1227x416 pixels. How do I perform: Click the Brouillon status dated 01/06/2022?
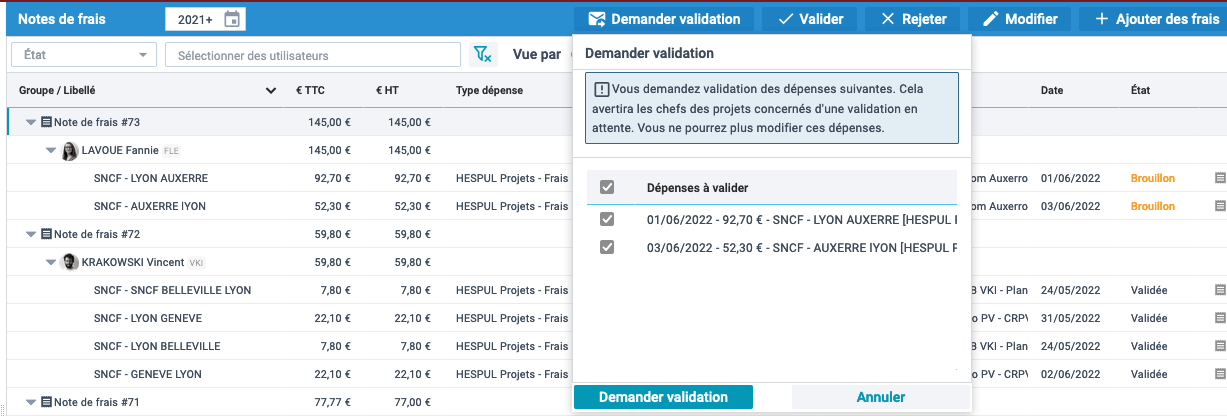pyautogui.click(x=1153, y=178)
